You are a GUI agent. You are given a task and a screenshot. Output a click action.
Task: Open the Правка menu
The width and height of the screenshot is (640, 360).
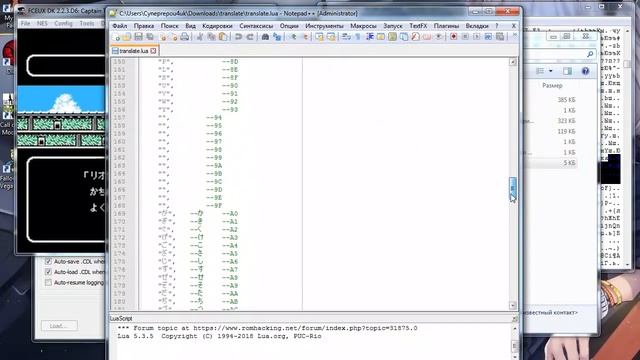144,26
